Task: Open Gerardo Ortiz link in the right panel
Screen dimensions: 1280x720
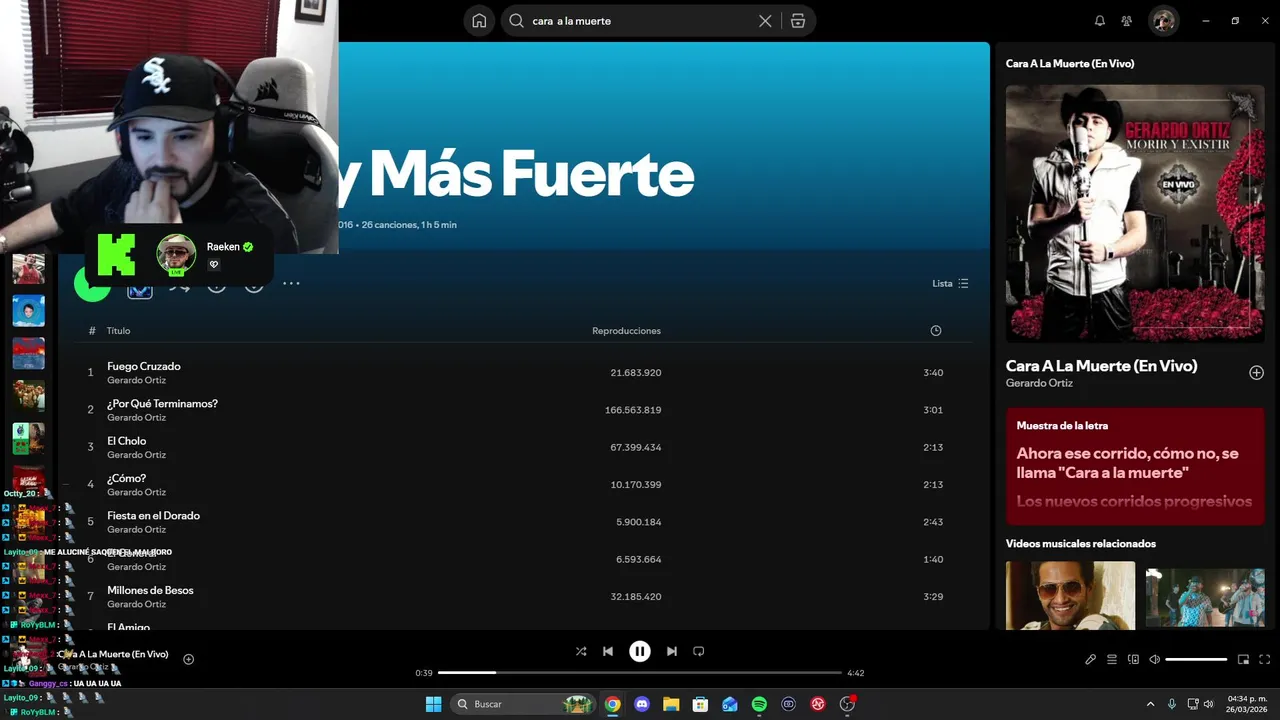Action: [x=1039, y=384]
